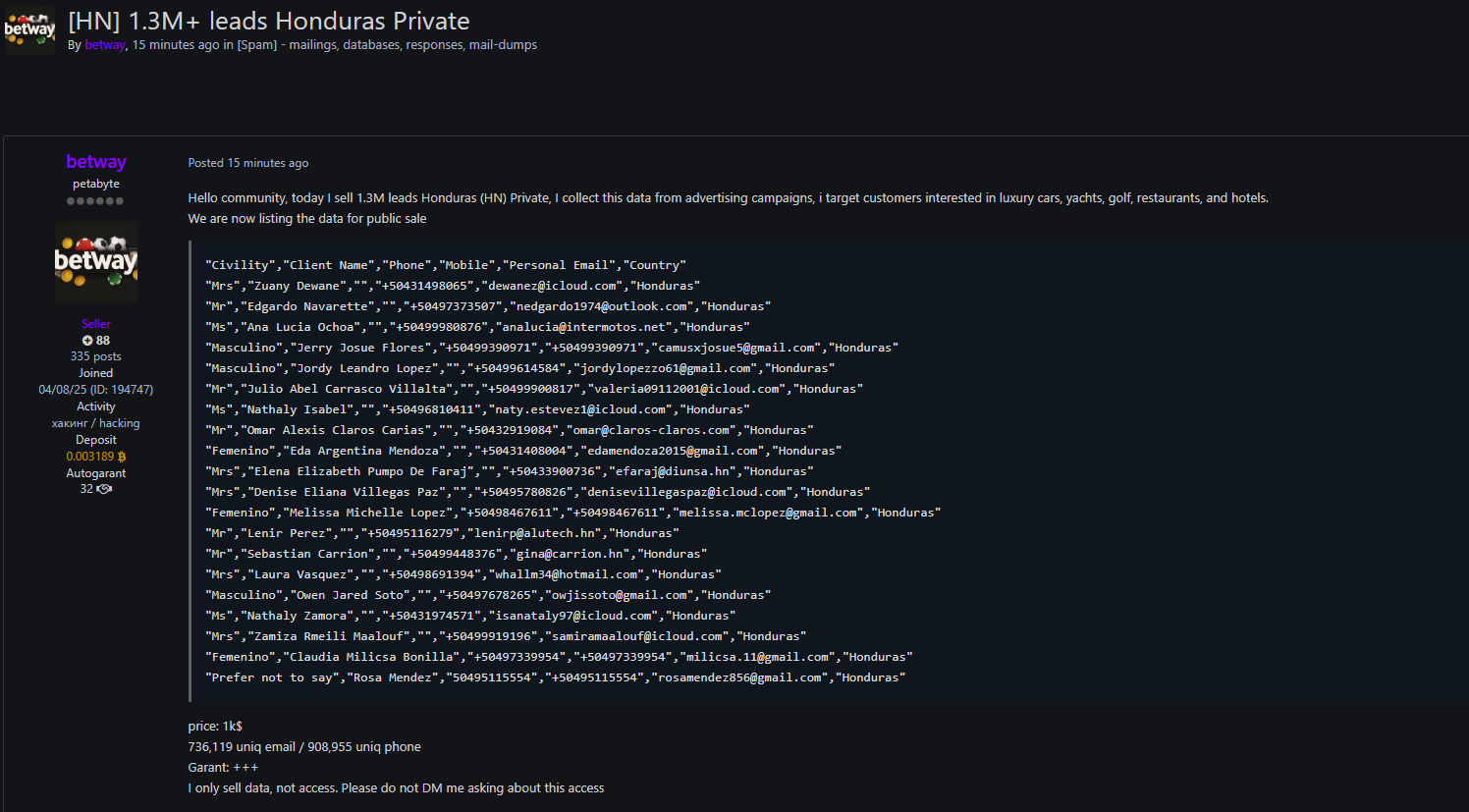Click the 'Posted 15 minutes ago' timestamp
The width and height of the screenshot is (1469, 812).
pos(248,163)
